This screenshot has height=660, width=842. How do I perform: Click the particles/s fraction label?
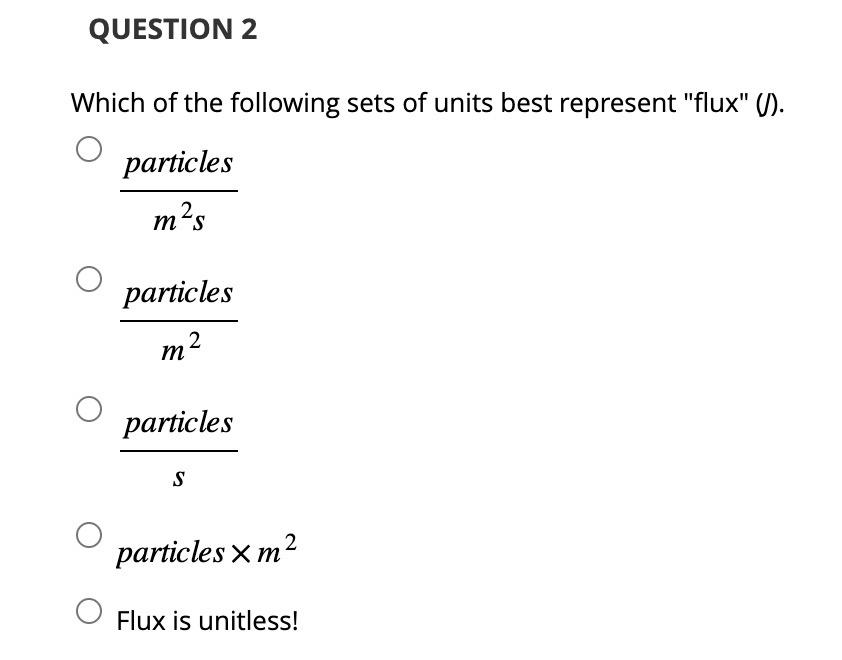pyautogui.click(x=178, y=448)
